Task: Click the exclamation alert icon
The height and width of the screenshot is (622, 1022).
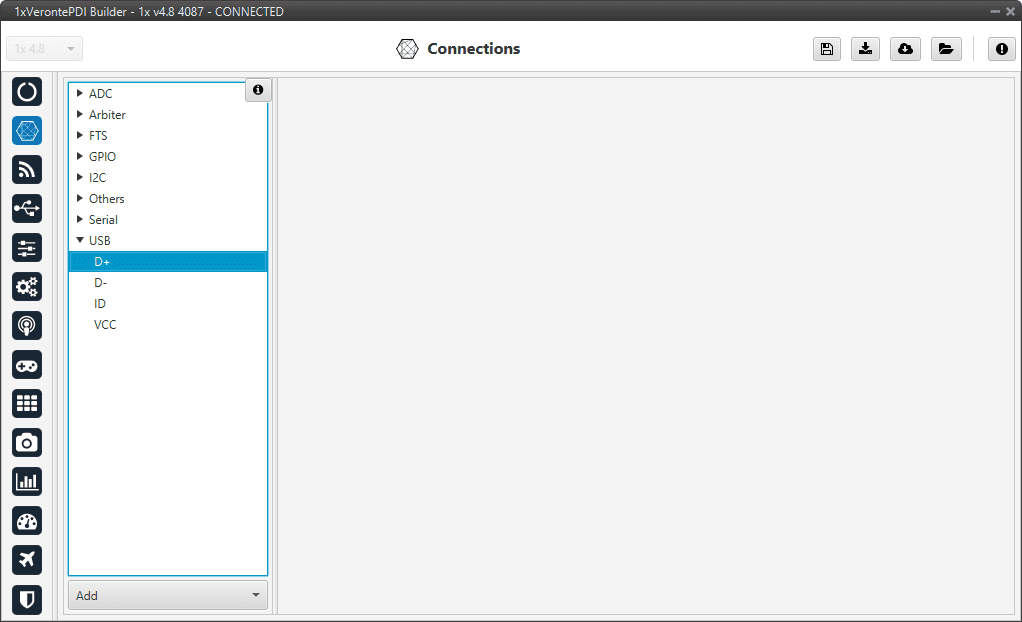Action: click(1002, 49)
